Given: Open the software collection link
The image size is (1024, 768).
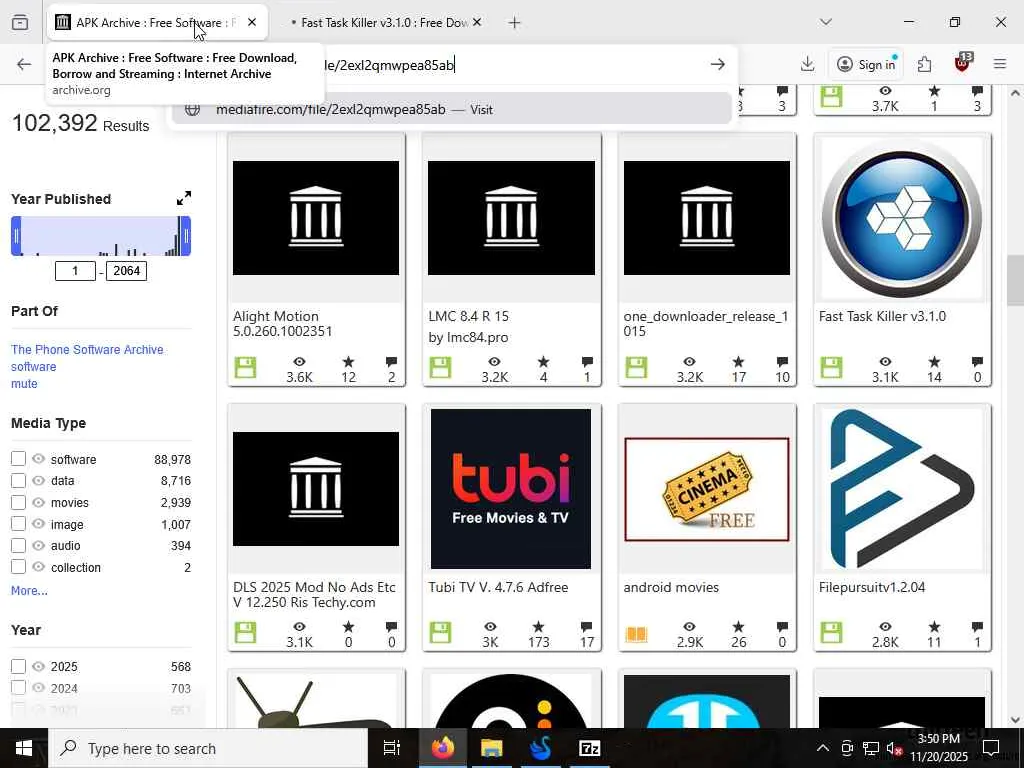Looking at the screenshot, I should pos(33,366).
